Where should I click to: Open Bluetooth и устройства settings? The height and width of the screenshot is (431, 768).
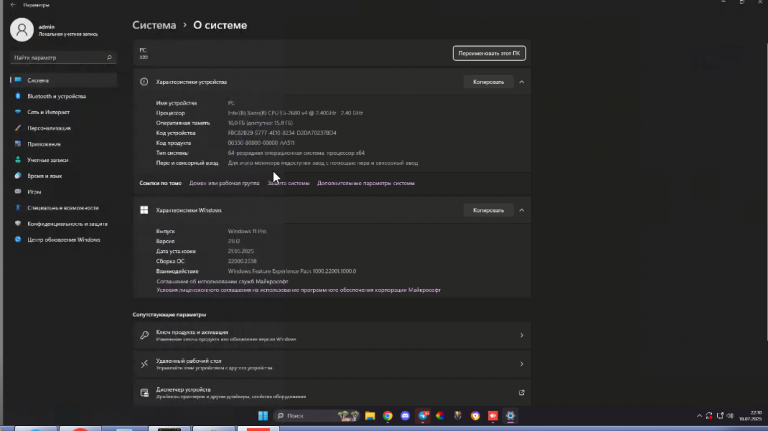[x=63, y=96]
